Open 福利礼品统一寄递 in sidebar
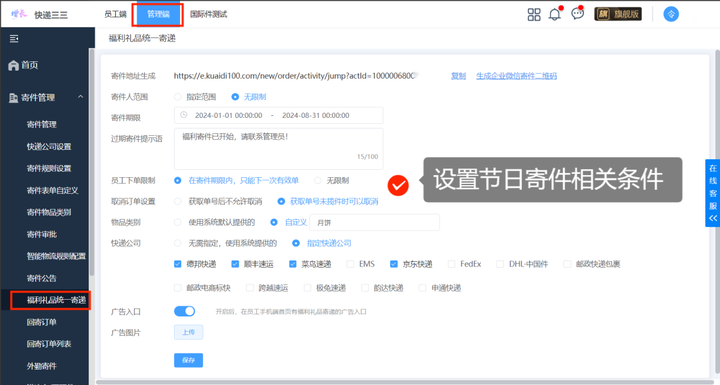The height and width of the screenshot is (385, 720). [x=56, y=300]
